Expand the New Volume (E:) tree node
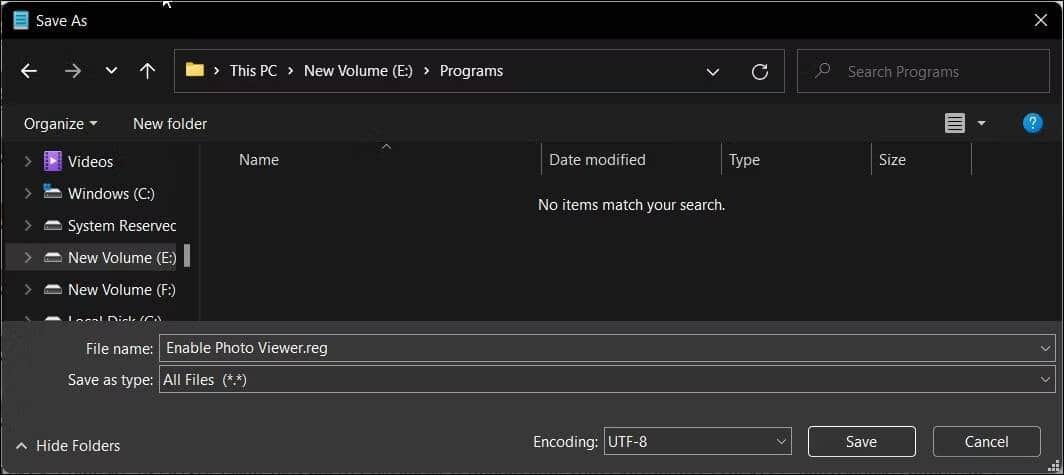The width and height of the screenshot is (1064, 475). point(28,258)
